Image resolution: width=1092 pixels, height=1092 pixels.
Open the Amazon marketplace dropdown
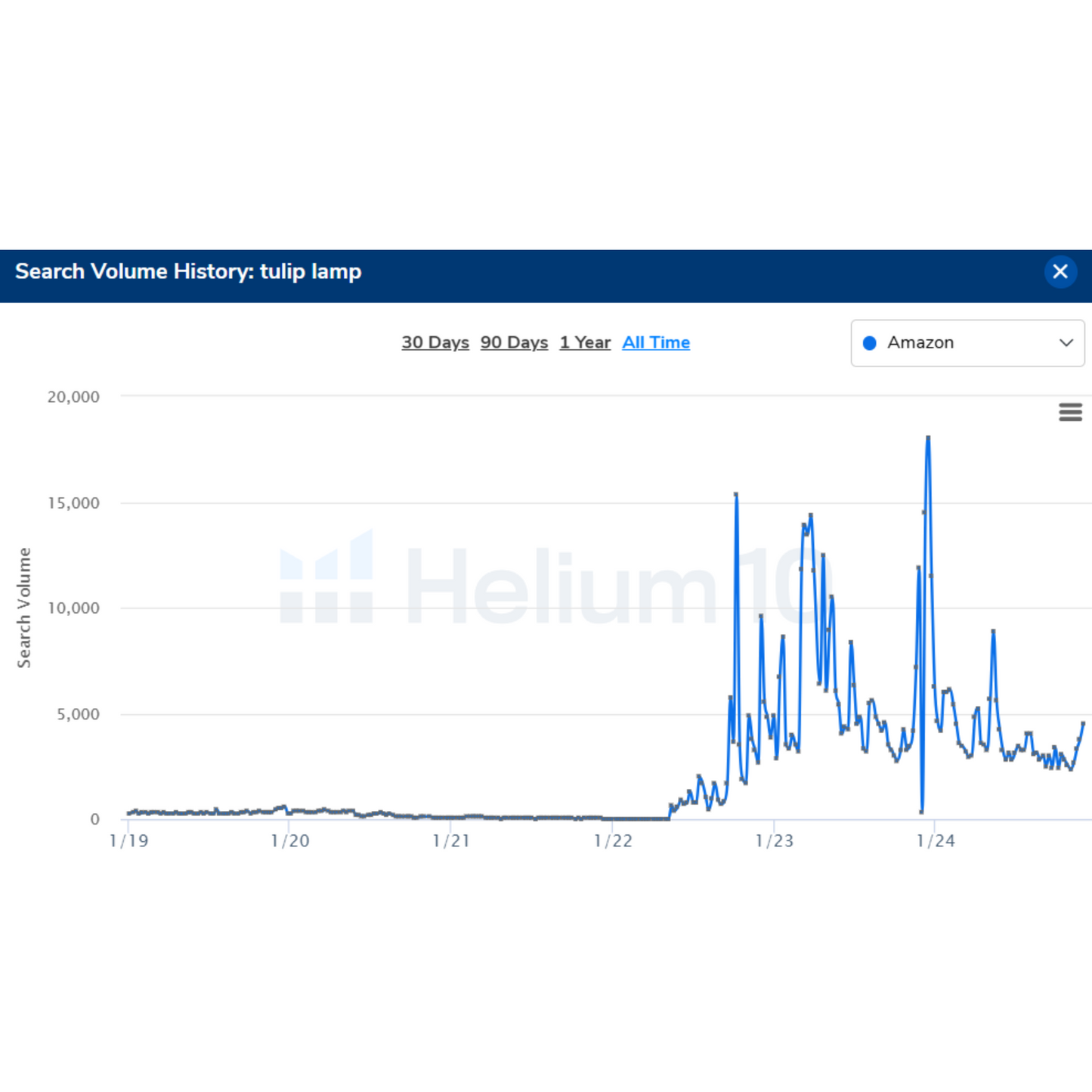(x=967, y=343)
